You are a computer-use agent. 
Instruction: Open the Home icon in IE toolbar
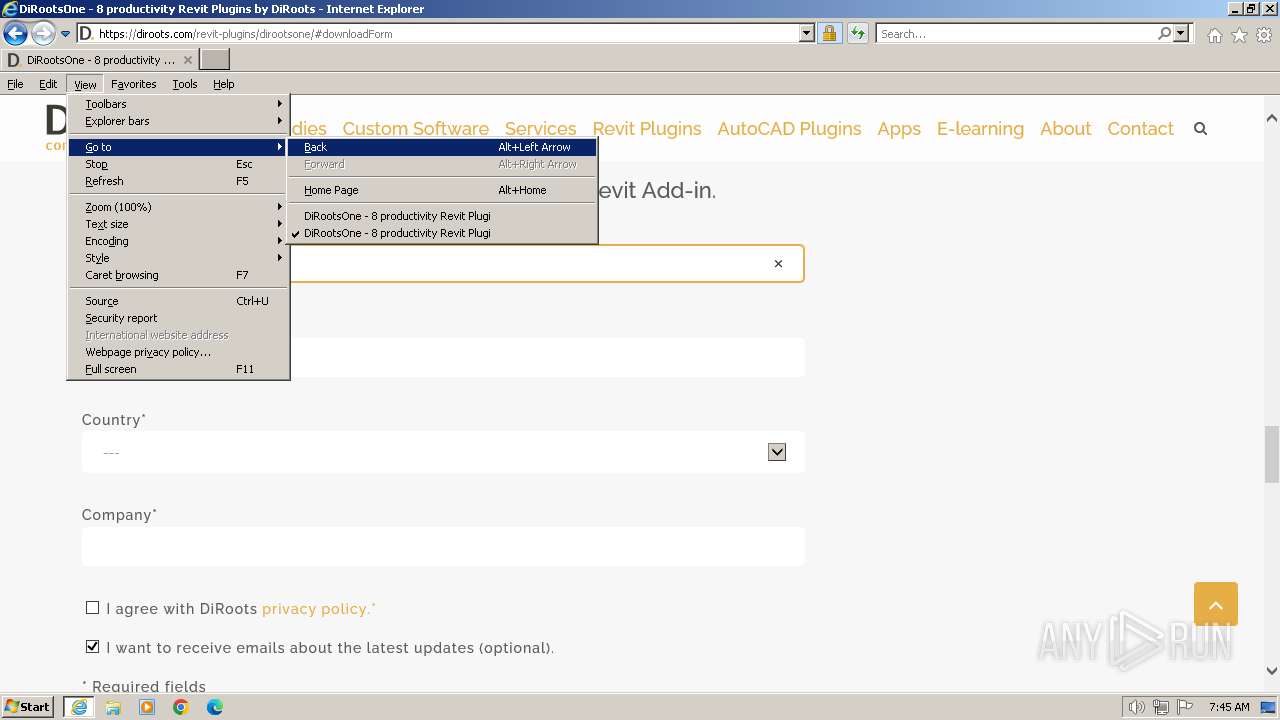(1214, 35)
